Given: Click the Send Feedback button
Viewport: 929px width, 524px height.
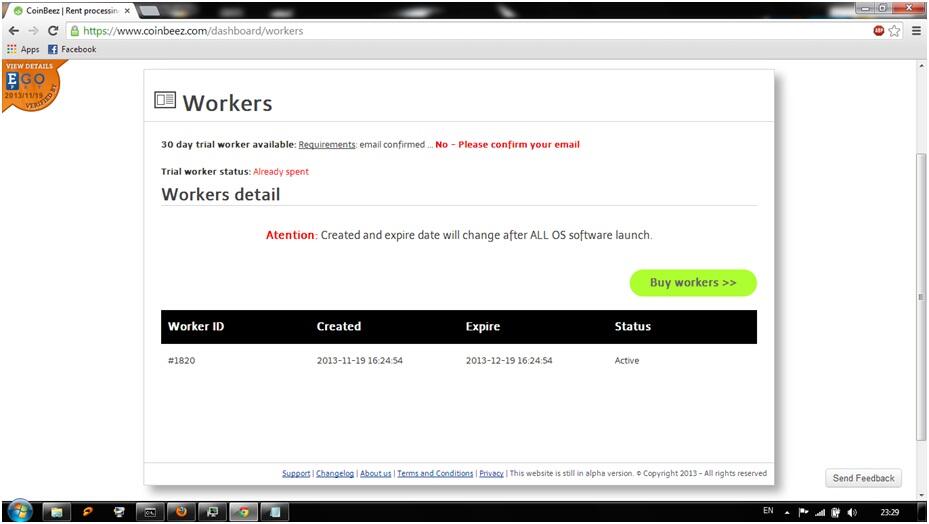Looking at the screenshot, I should pos(863,478).
